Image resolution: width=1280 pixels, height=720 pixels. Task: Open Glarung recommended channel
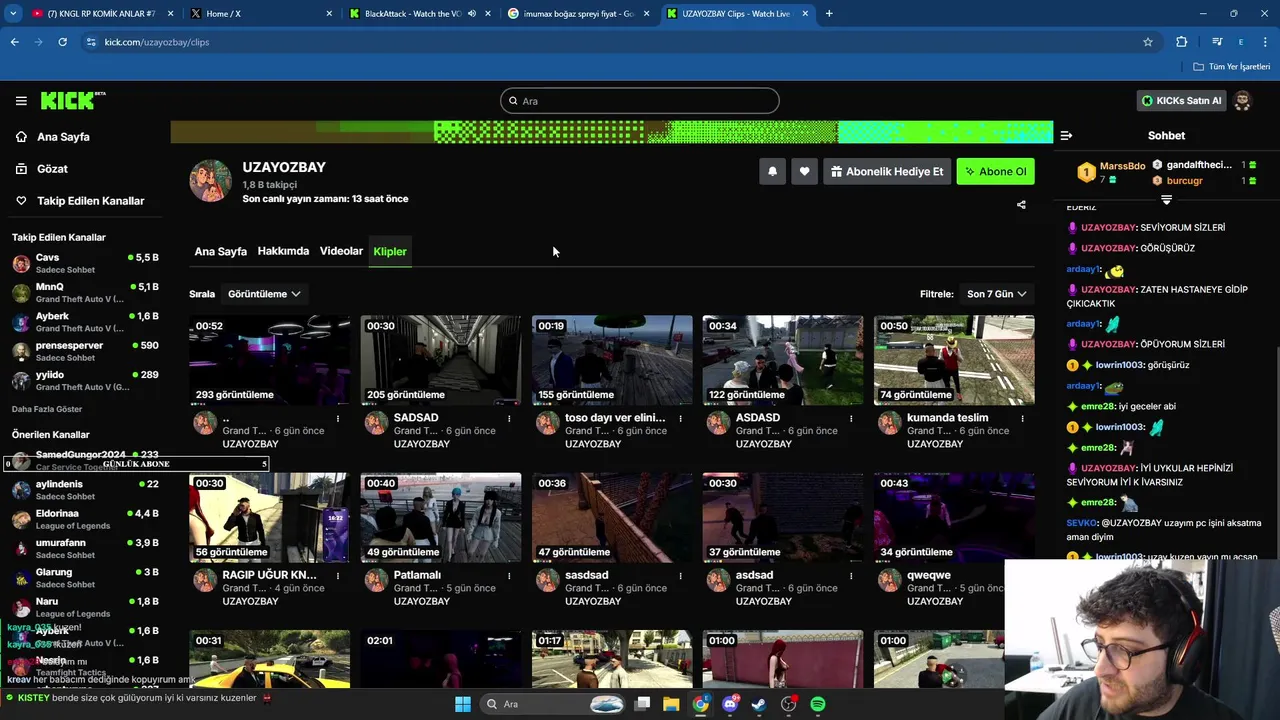tap(85, 578)
